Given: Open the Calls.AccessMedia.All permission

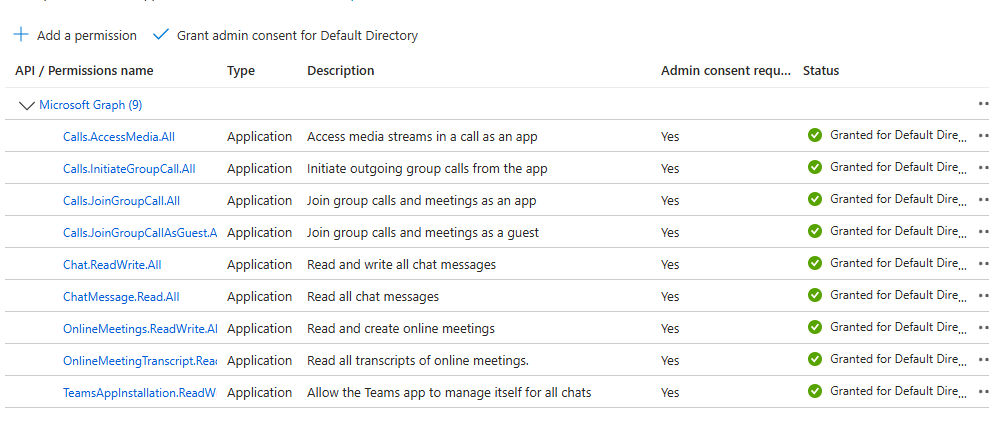Looking at the screenshot, I should (119, 136).
